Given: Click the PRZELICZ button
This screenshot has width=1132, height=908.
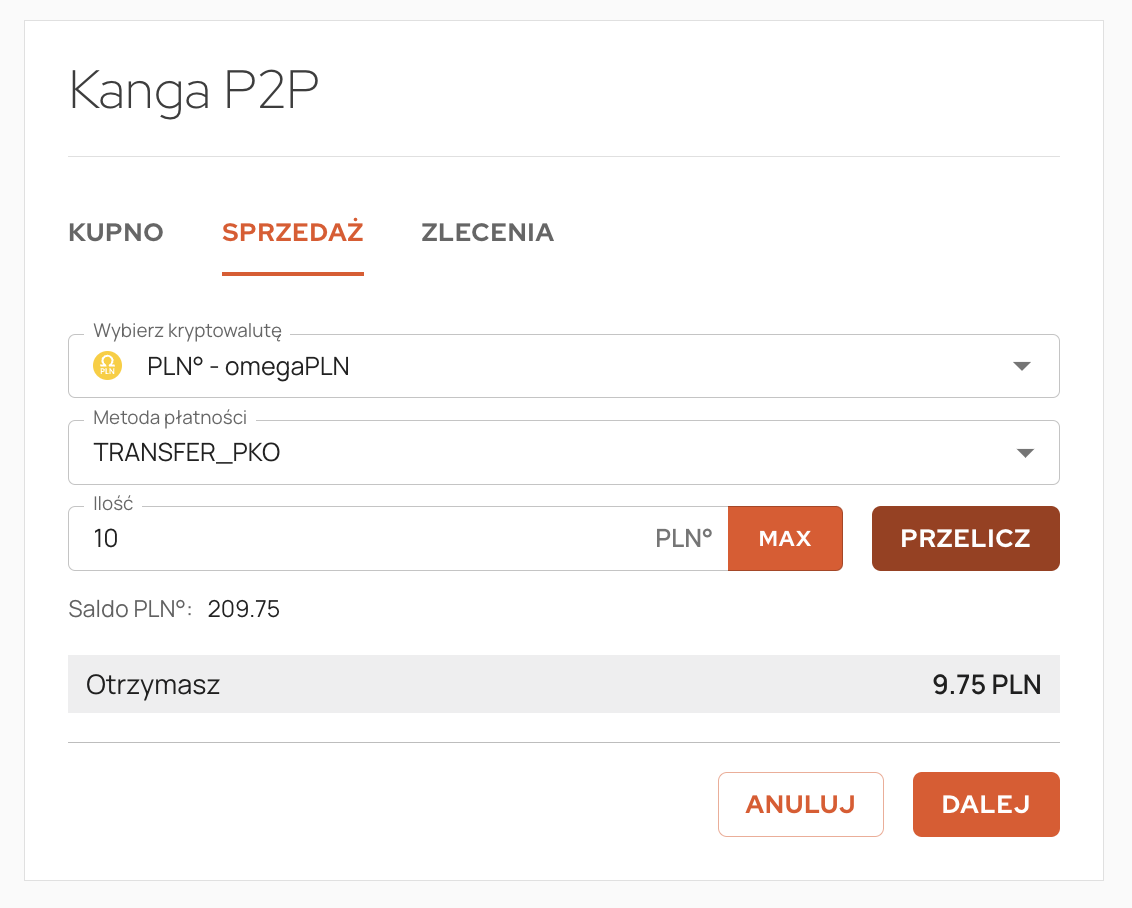Looking at the screenshot, I should tap(965, 539).
